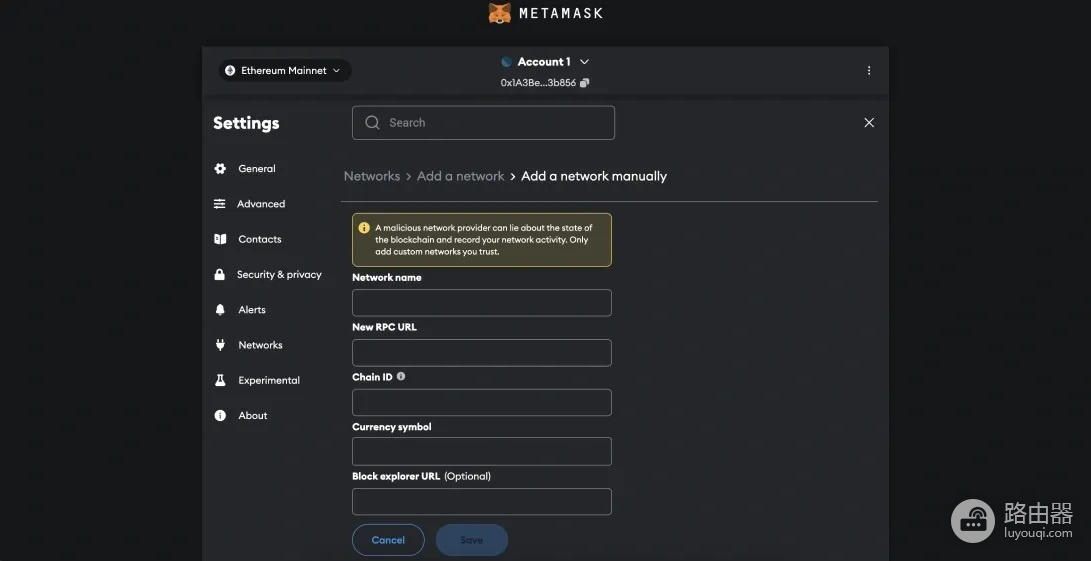Click the General gear icon
The width and height of the screenshot is (1091, 561).
(220, 168)
